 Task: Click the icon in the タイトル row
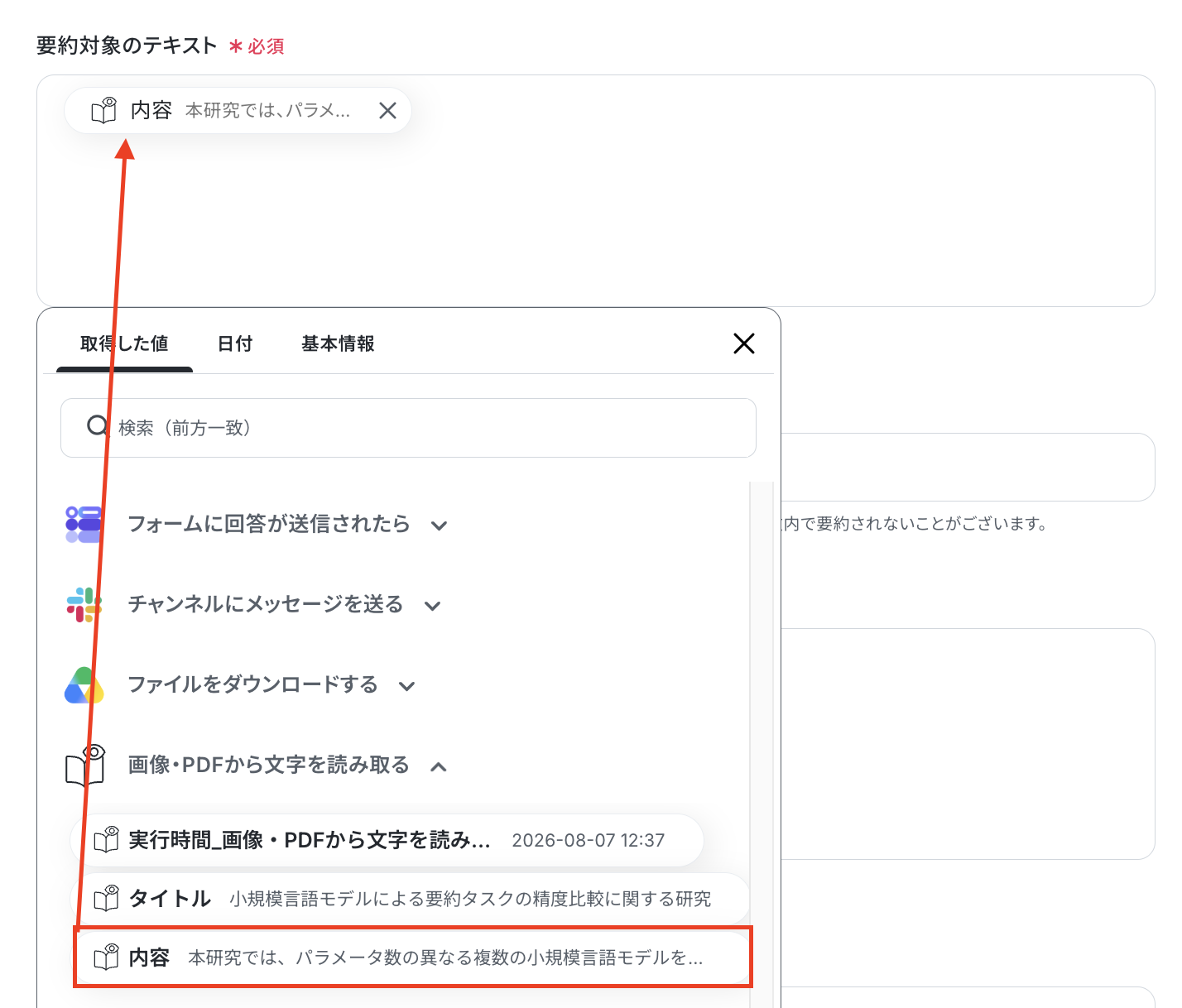pyautogui.click(x=107, y=898)
